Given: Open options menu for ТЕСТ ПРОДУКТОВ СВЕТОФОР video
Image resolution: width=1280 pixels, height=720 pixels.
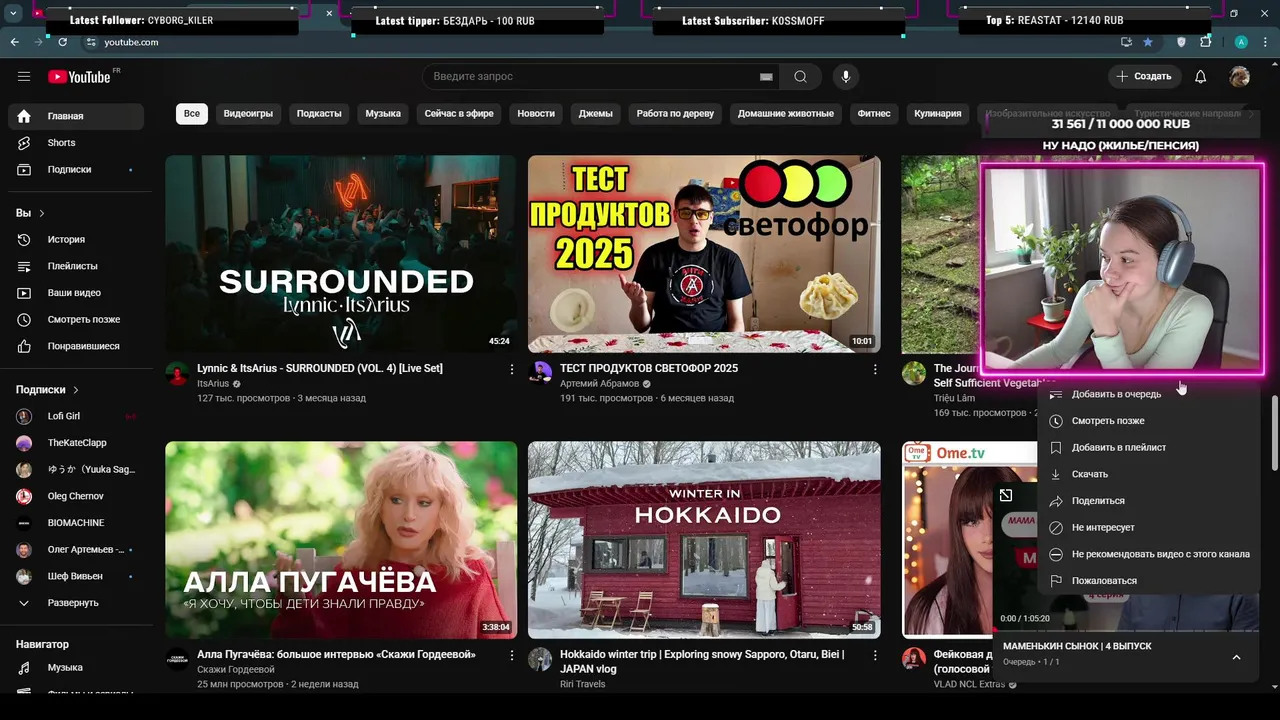Looking at the screenshot, I should [875, 369].
